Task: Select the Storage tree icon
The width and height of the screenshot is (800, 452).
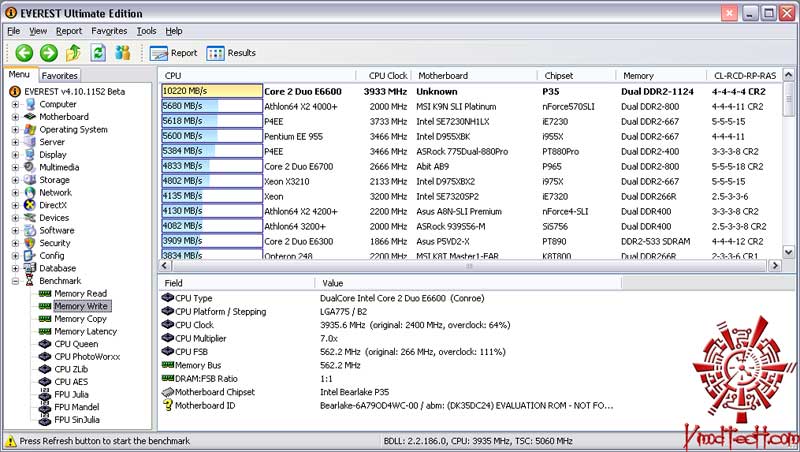Action: point(30,180)
